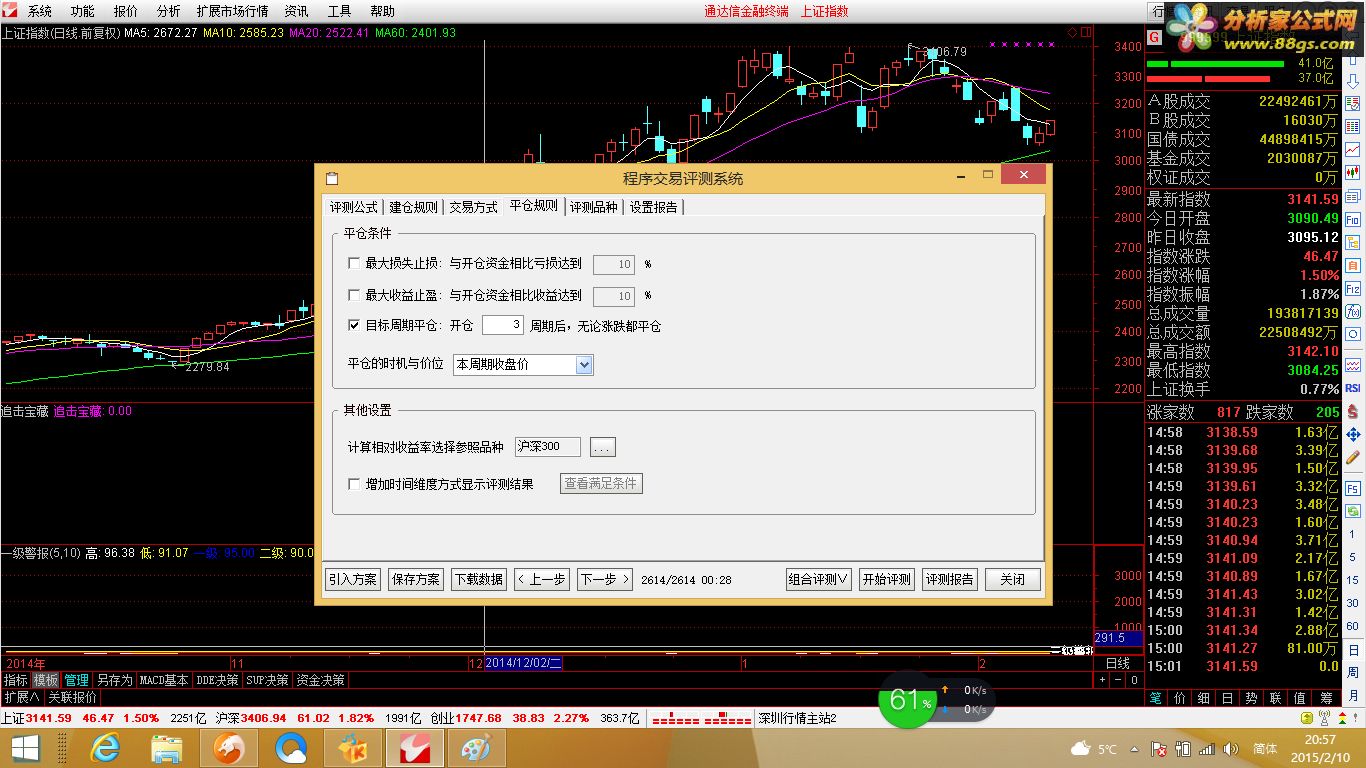Image resolution: width=1366 pixels, height=768 pixels.
Task: Click the f(x) formula icon
Action: pyautogui.click(x=1353, y=312)
